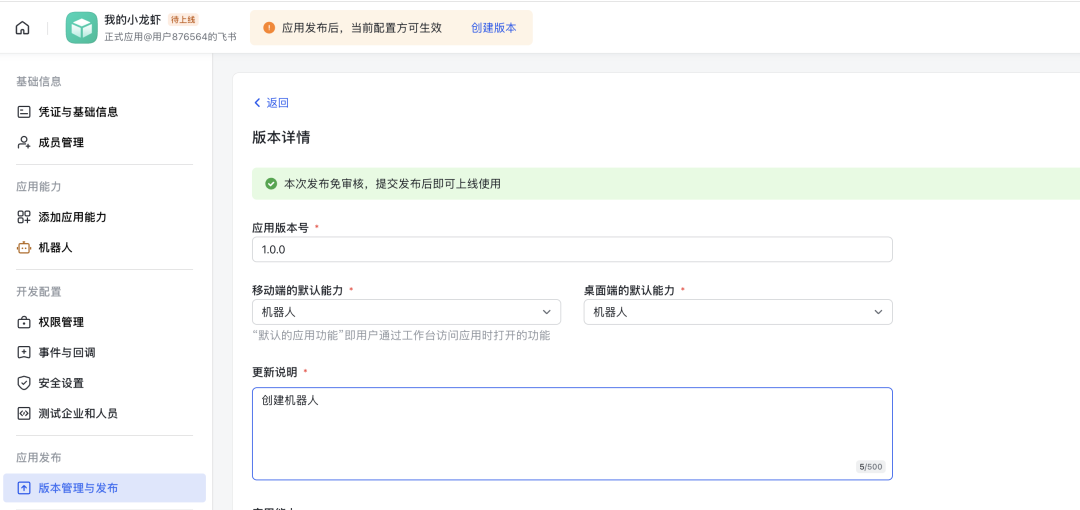This screenshot has width=1080, height=510.
Task: Select 版本管理与发布 menu item
Action: [105, 488]
